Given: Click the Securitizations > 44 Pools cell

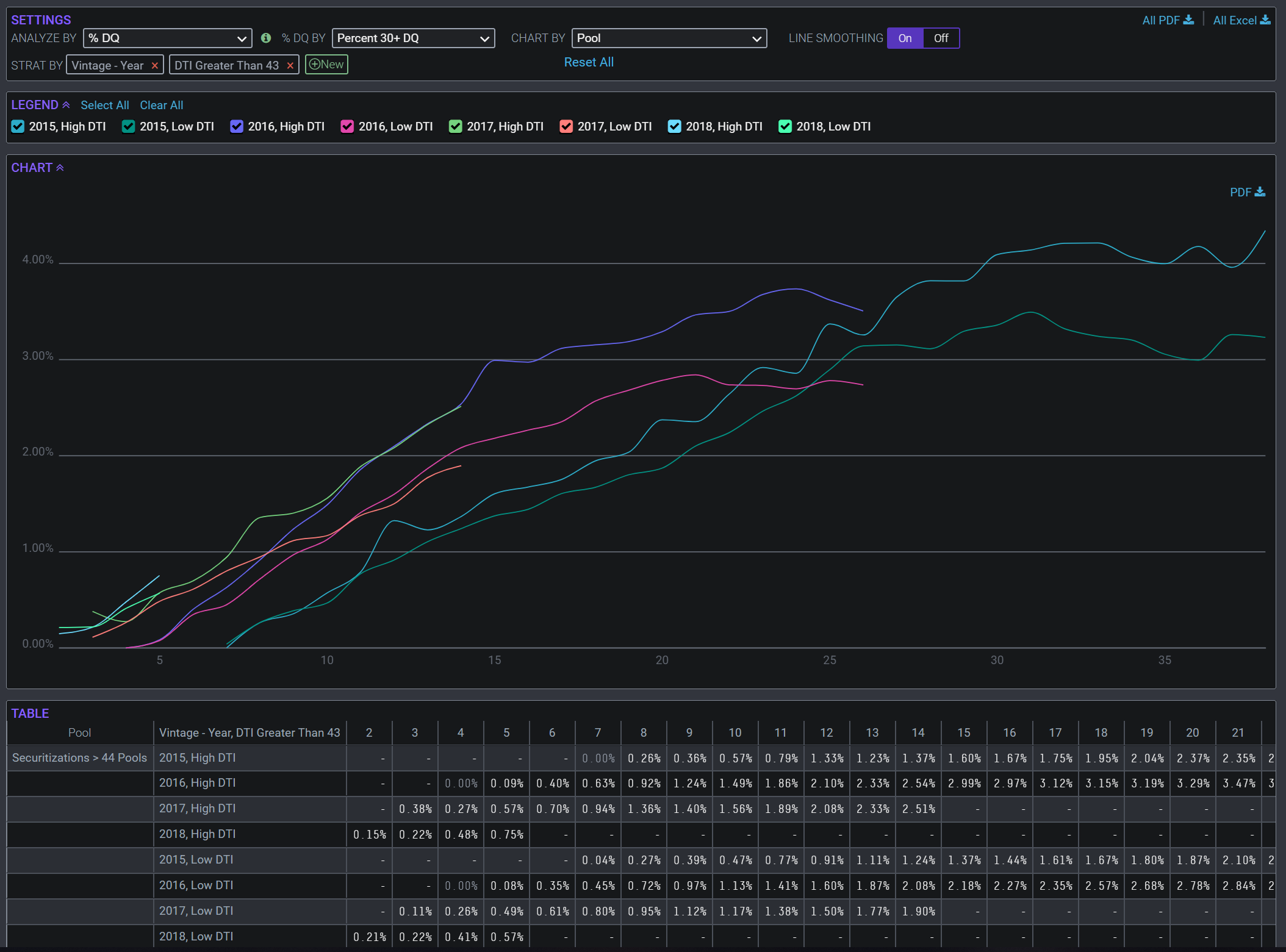Looking at the screenshot, I should [79, 757].
